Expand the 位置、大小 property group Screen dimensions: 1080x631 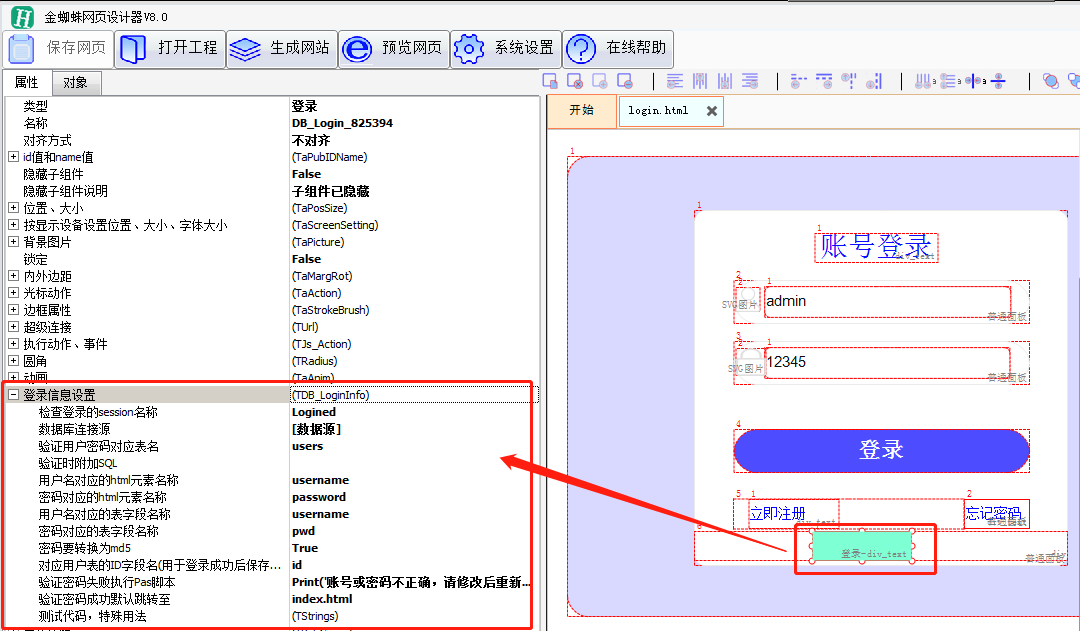(x=13, y=208)
